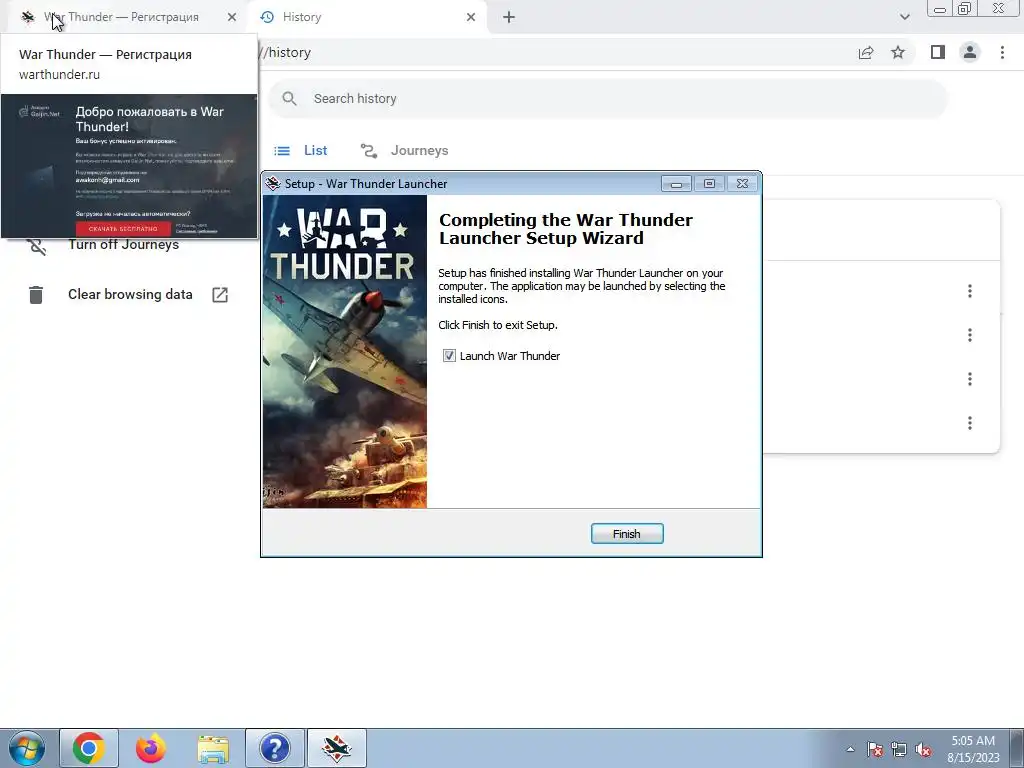1024x768 pixels.
Task: Open the tab search dropdown arrow
Action: click(904, 17)
